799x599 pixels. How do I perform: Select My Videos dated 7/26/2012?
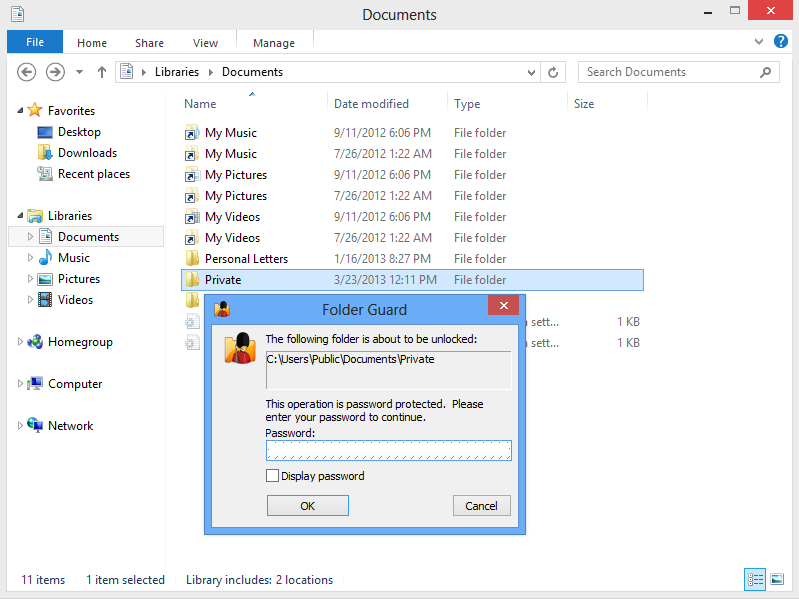pos(412,238)
